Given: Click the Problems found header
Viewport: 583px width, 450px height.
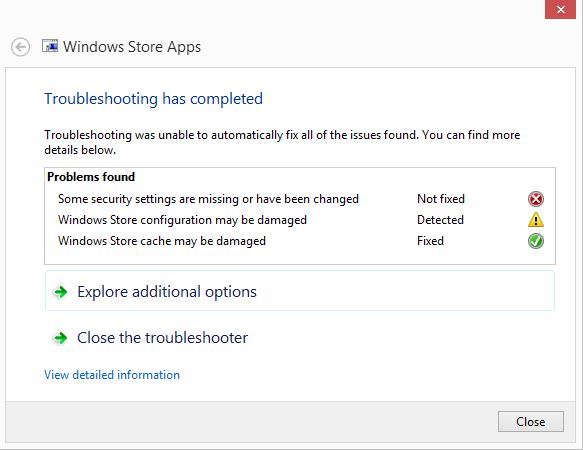Looking at the screenshot, I should 91,177.
